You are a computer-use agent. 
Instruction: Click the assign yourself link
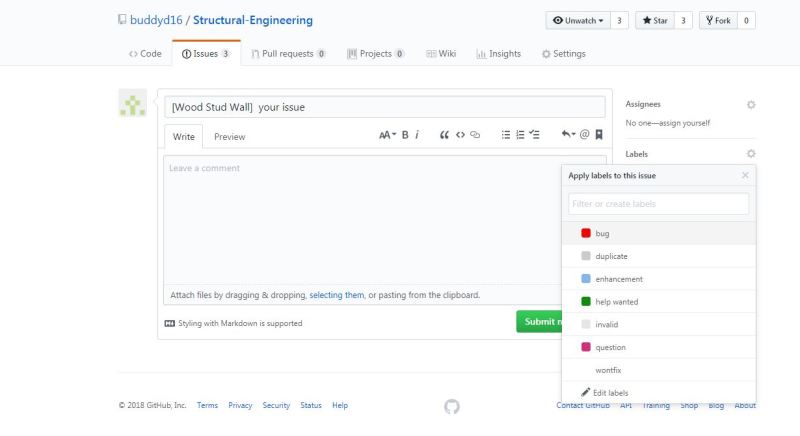[x=684, y=123]
